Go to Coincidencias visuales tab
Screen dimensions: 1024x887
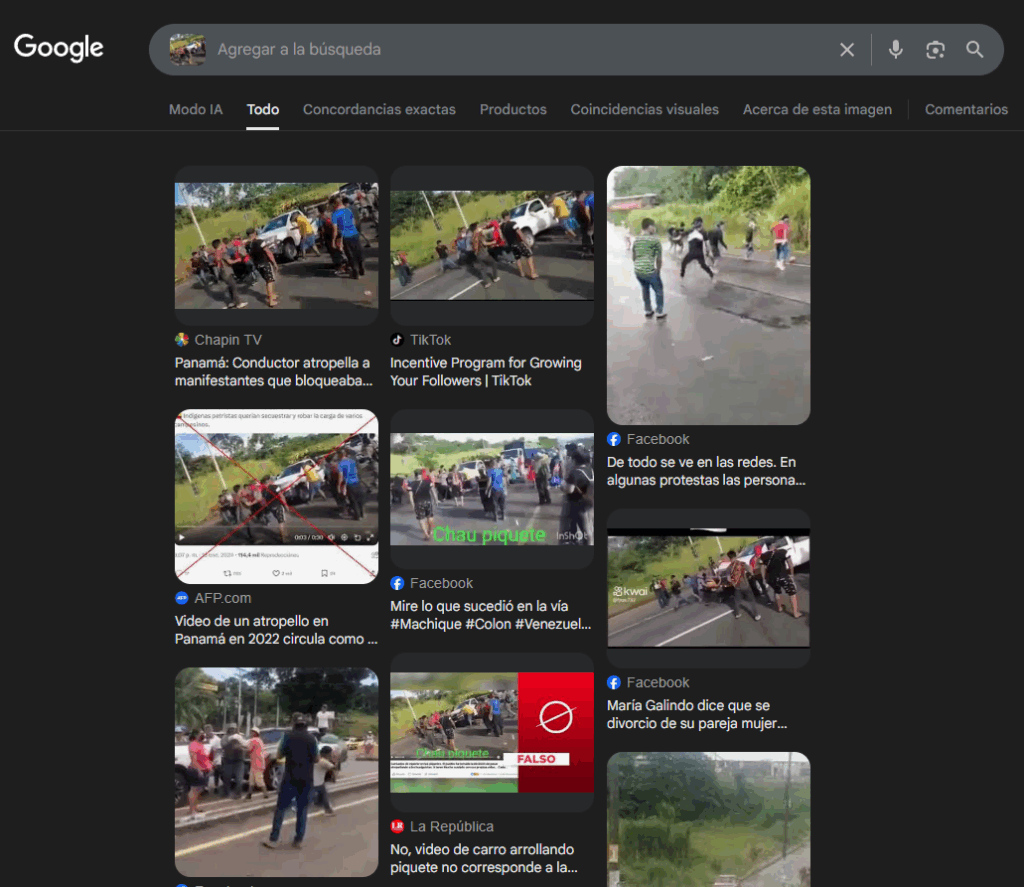[644, 109]
